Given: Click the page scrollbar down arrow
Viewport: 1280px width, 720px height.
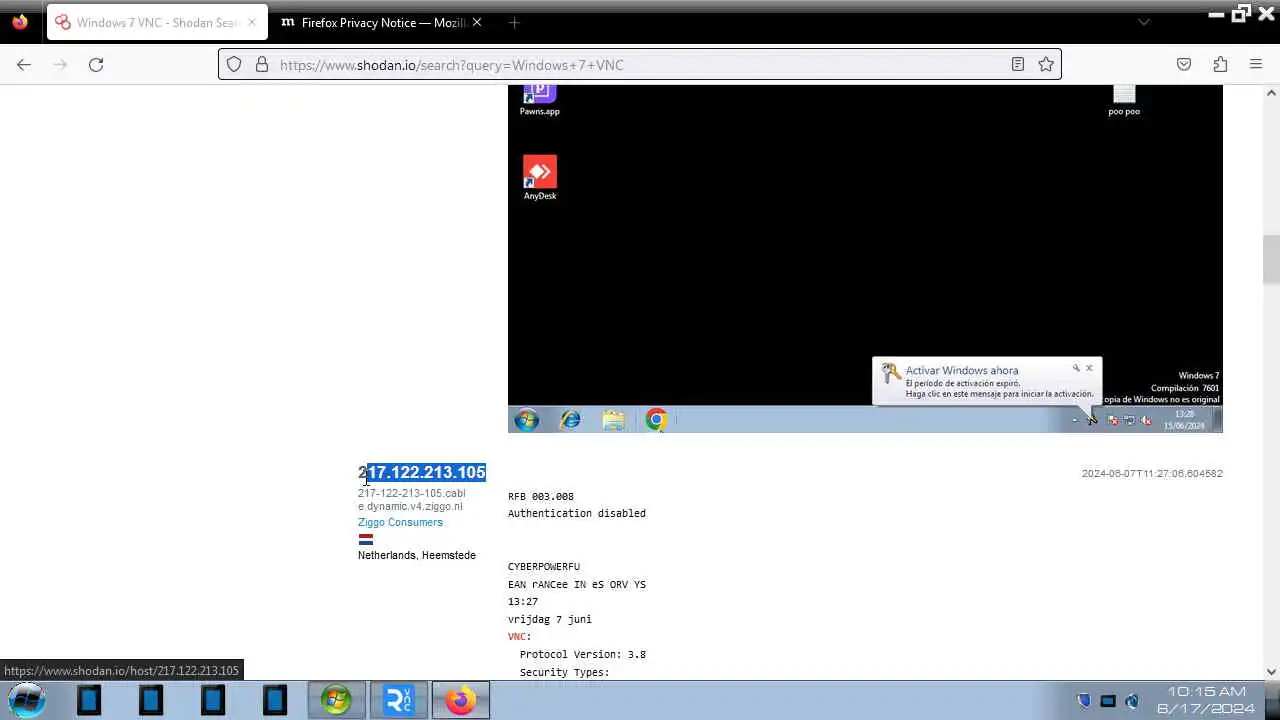Looking at the screenshot, I should point(1271,672).
